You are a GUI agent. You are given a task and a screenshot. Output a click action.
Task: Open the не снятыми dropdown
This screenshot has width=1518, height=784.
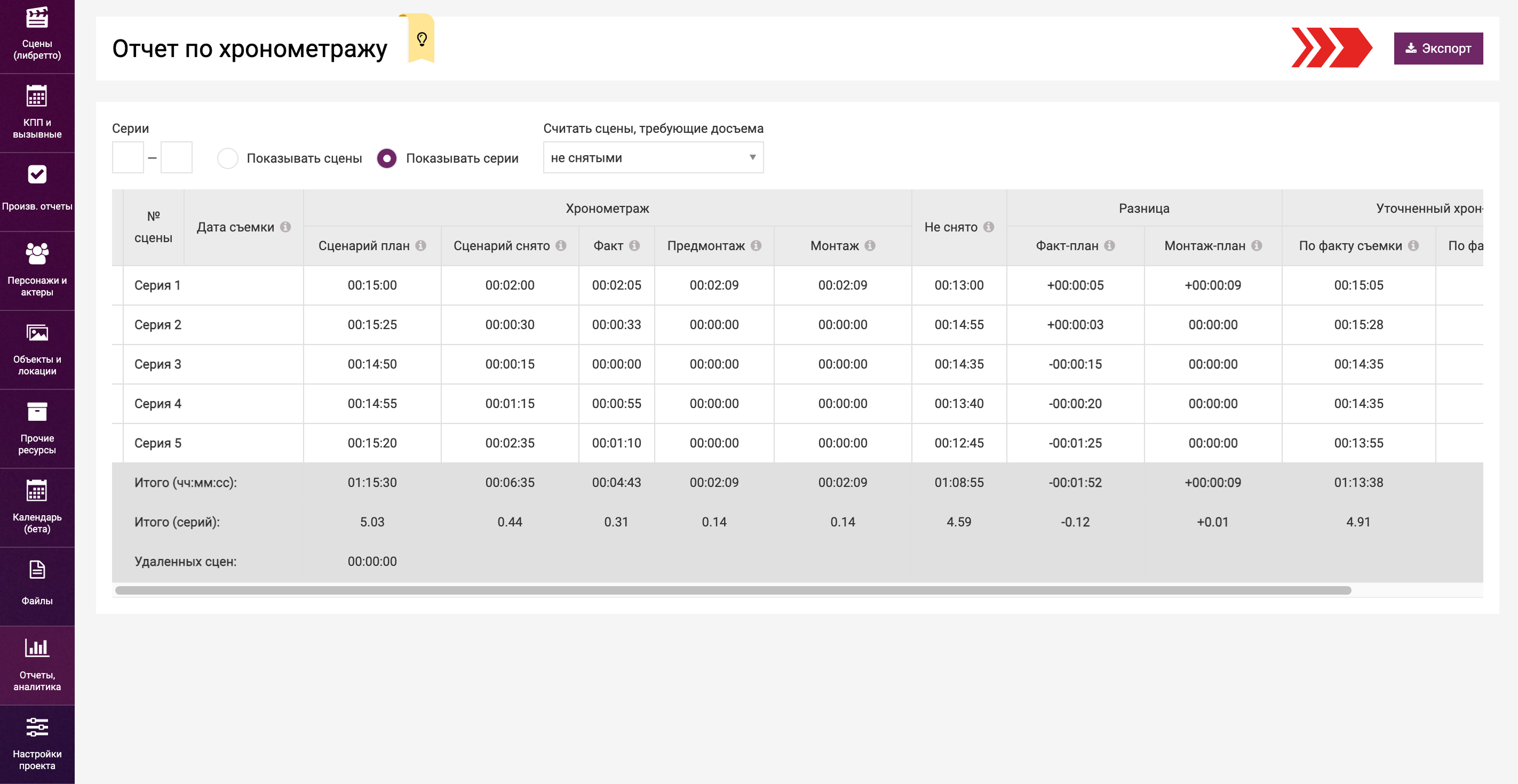coord(653,157)
